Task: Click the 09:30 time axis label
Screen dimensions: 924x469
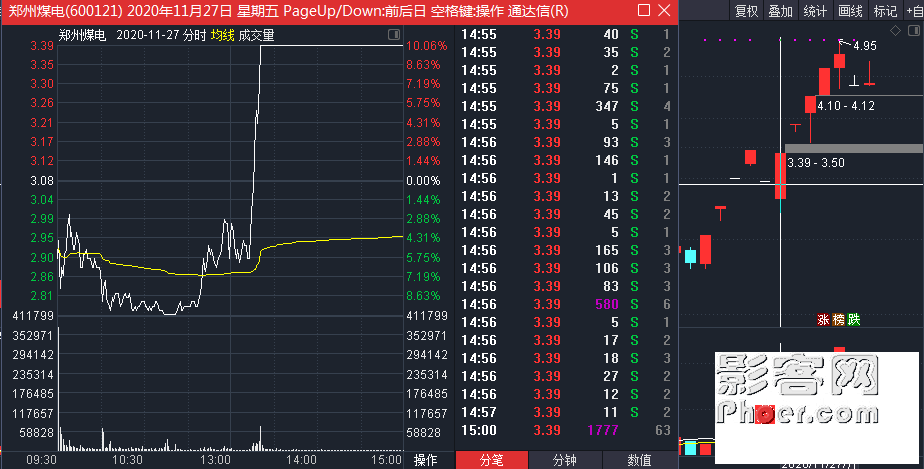Action: [x=41, y=460]
